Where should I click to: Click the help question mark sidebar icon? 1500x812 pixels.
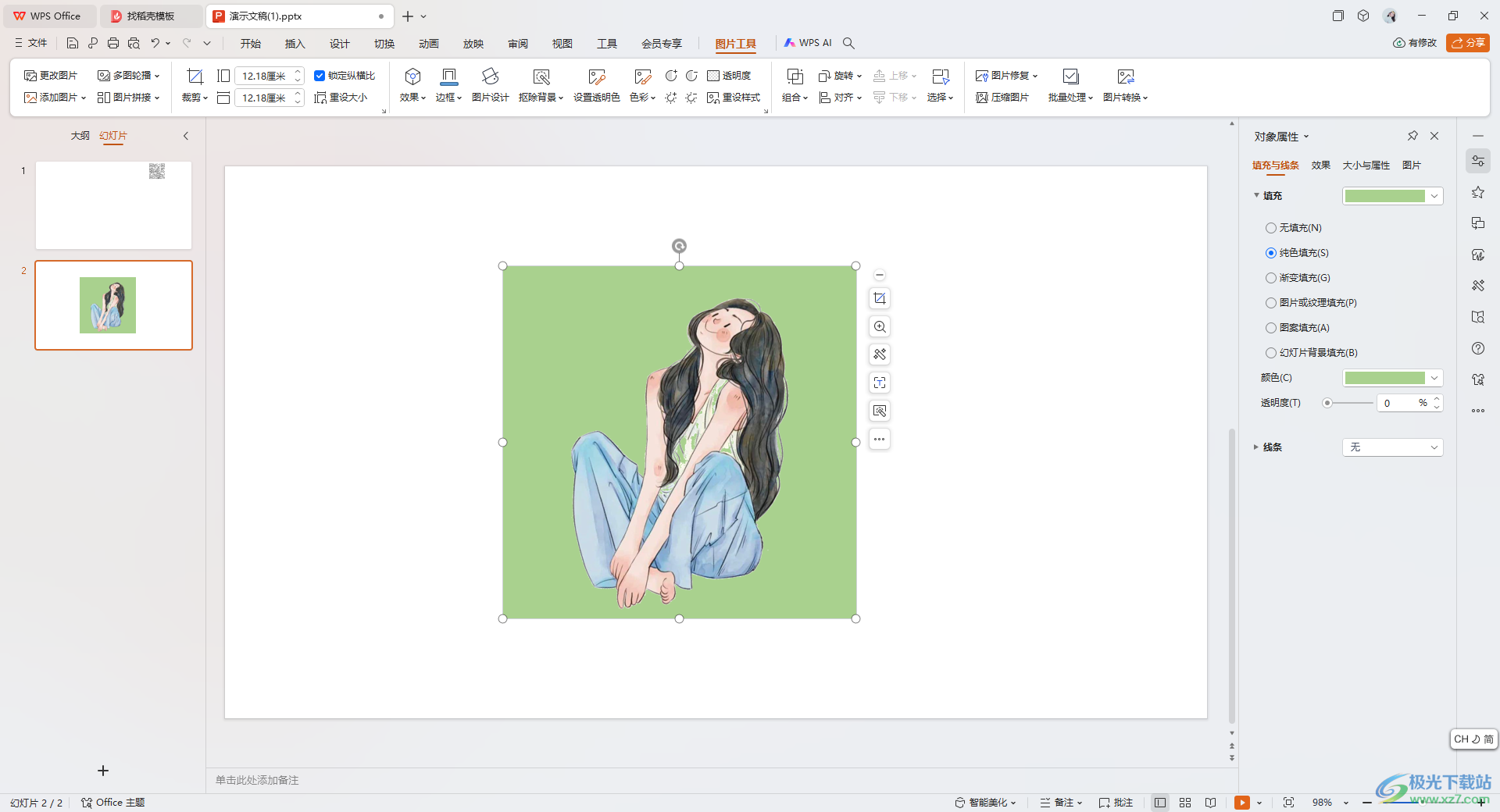pos(1478,348)
